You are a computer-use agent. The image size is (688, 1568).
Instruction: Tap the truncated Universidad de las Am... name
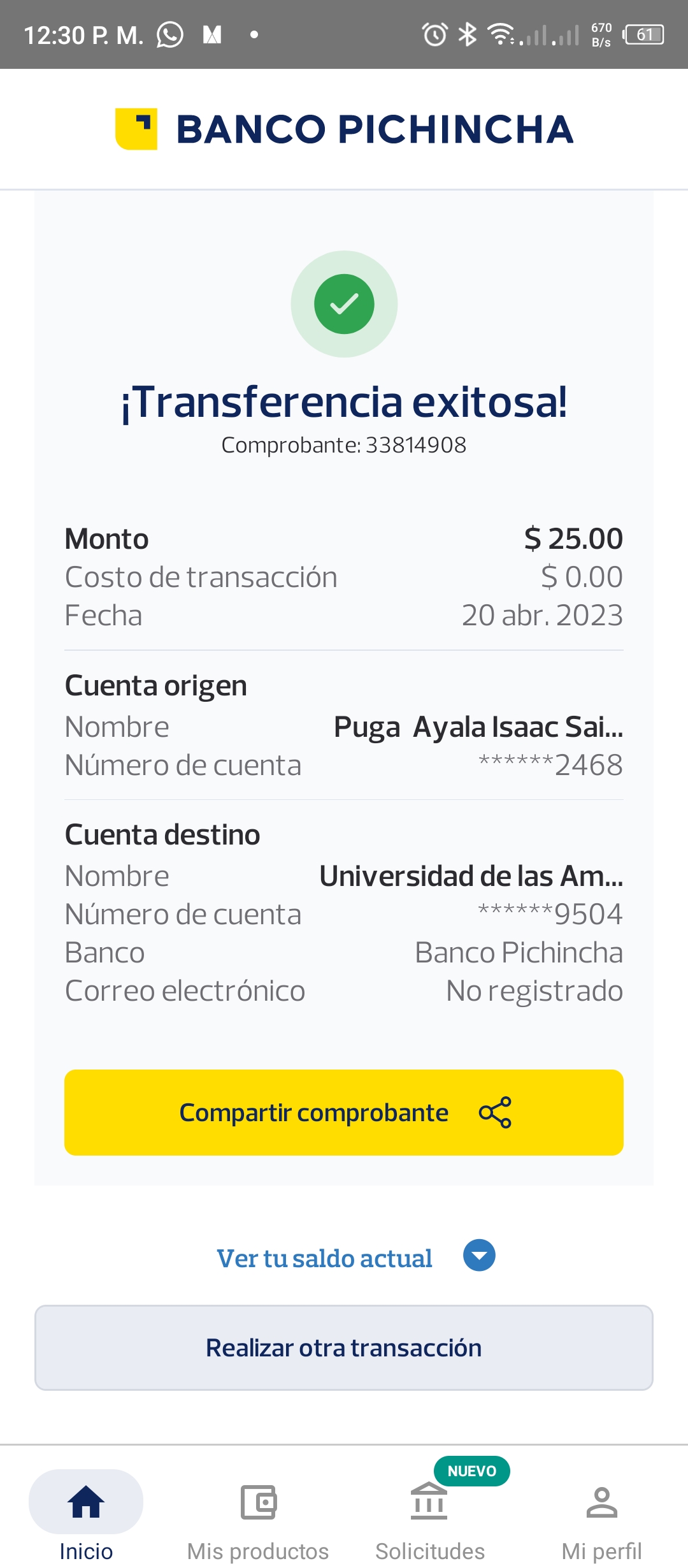tap(471, 876)
